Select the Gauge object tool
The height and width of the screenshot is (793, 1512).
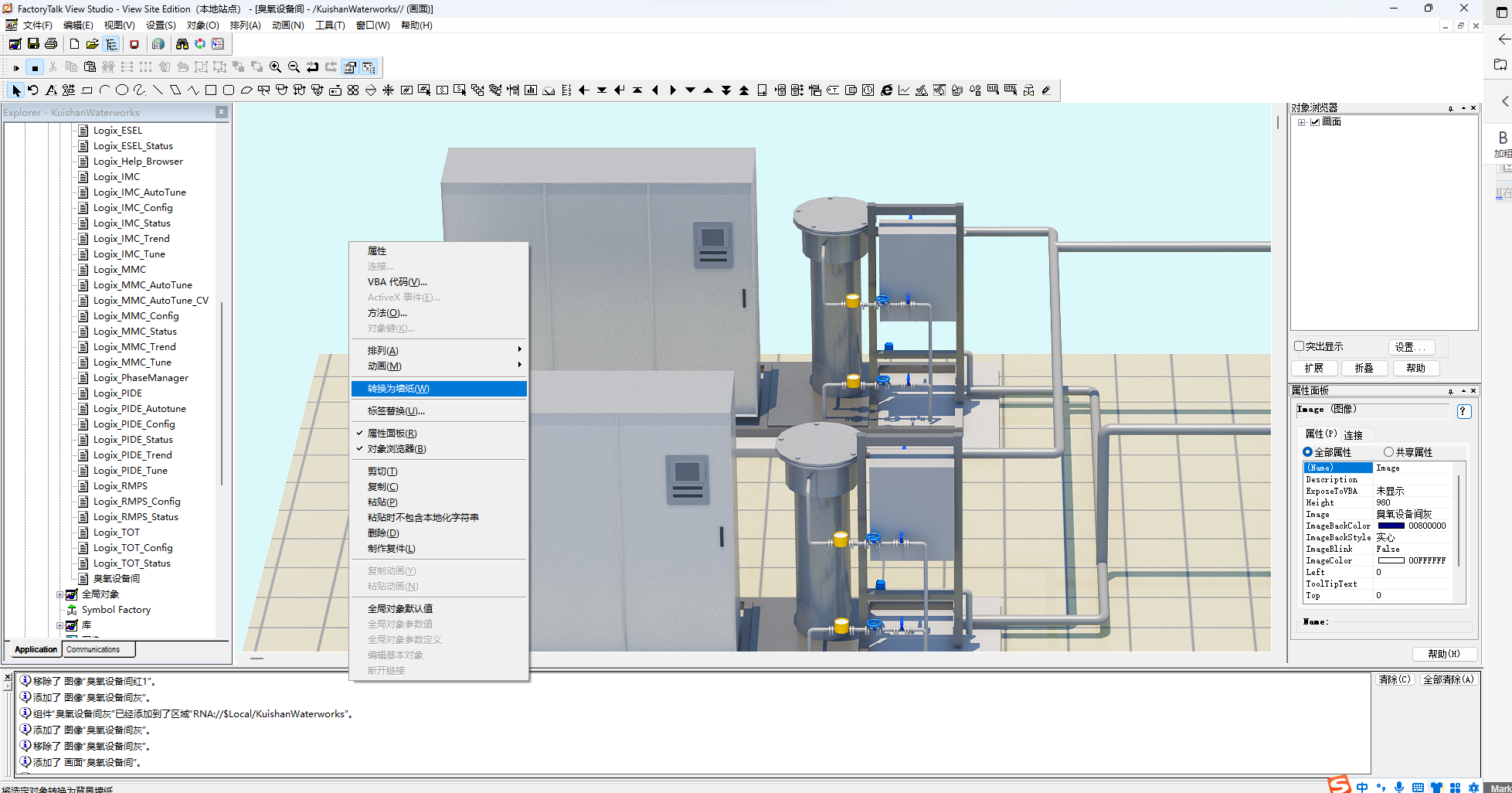point(549,90)
